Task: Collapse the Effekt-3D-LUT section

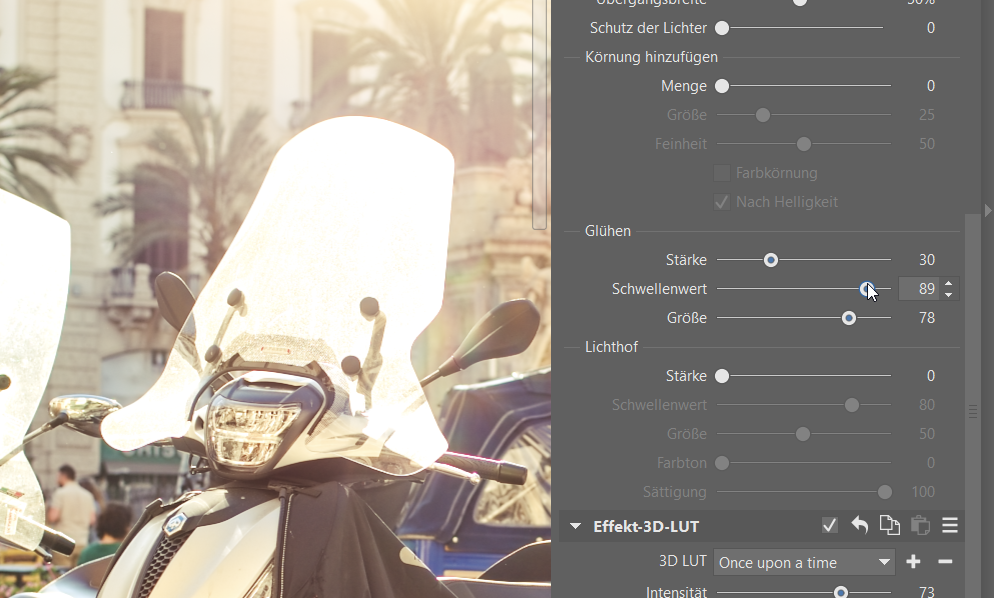Action: 575,526
